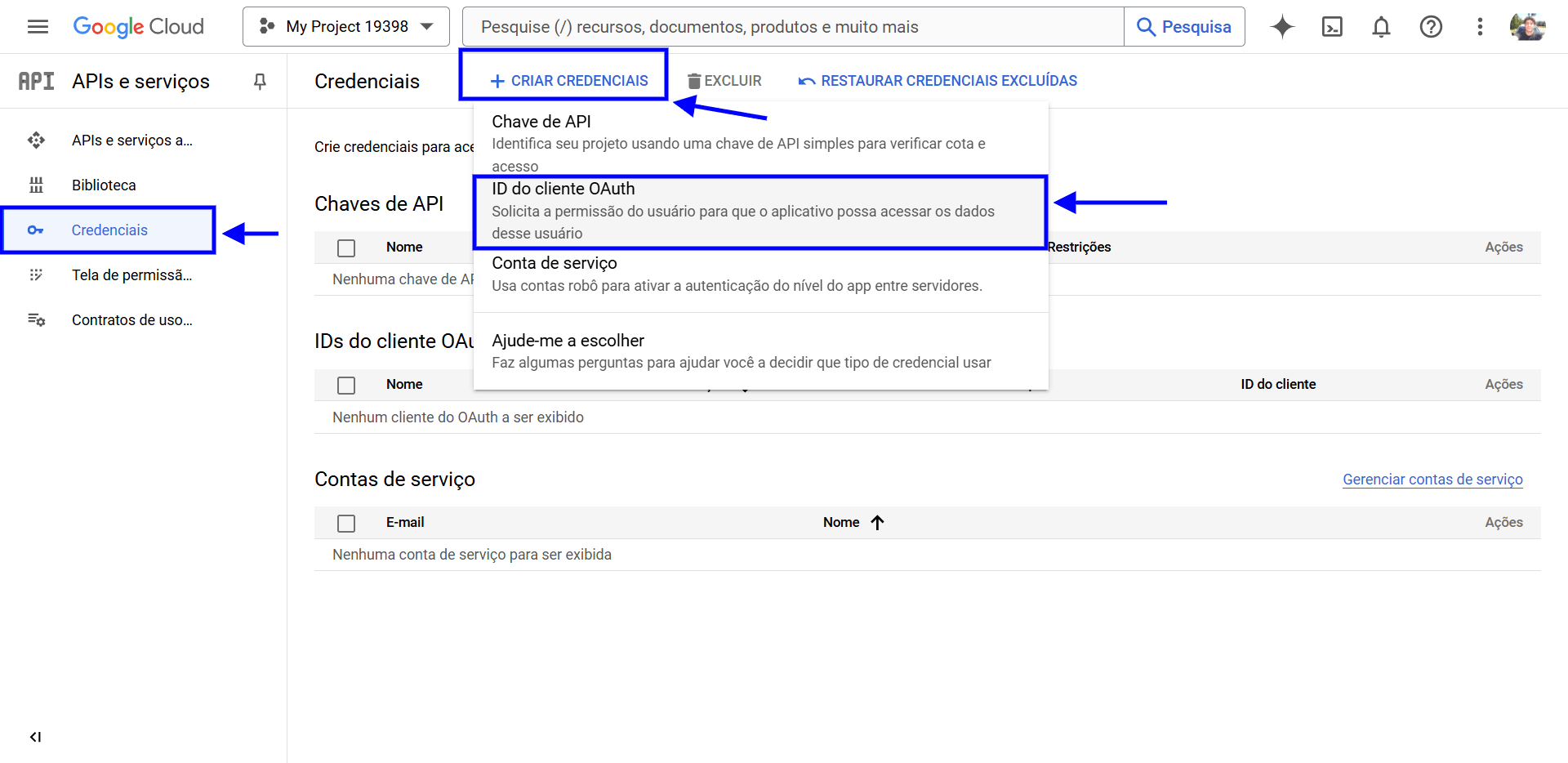Pin the APIs e serviços panel

[260, 81]
